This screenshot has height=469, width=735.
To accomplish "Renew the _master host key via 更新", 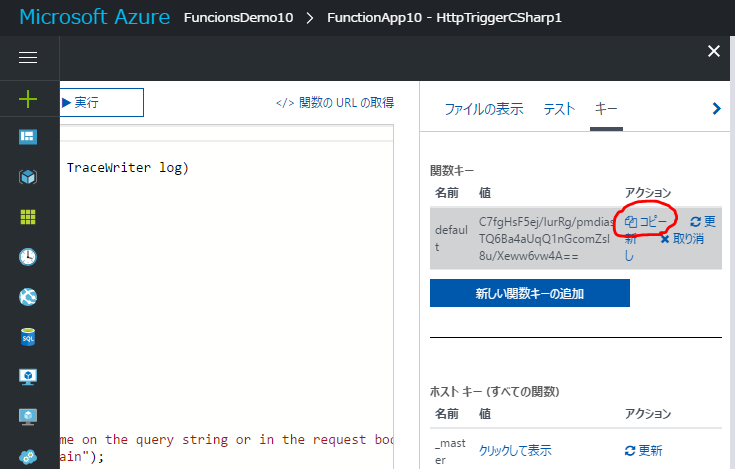I will pyautogui.click(x=644, y=451).
